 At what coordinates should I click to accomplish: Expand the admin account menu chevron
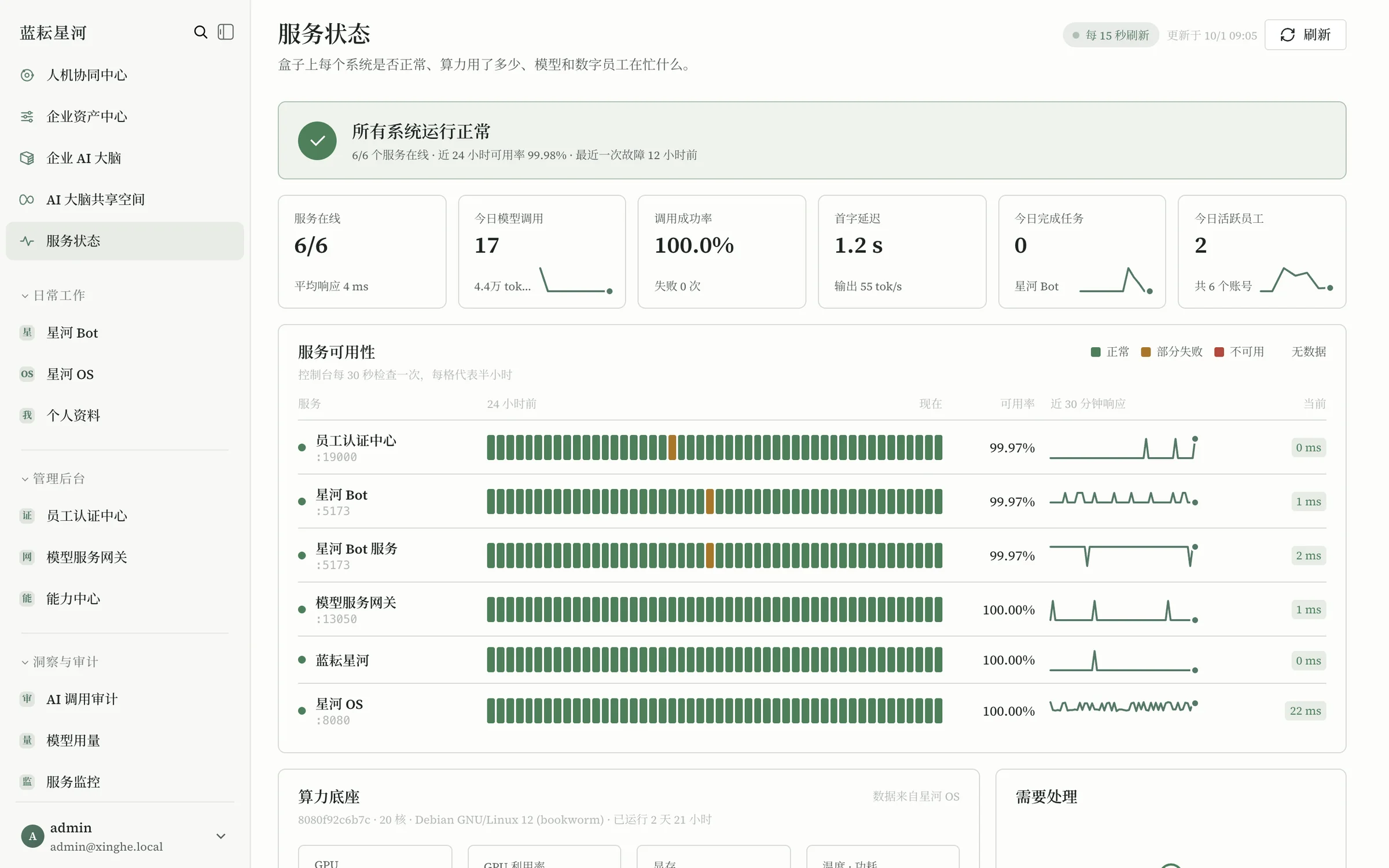pos(221,836)
